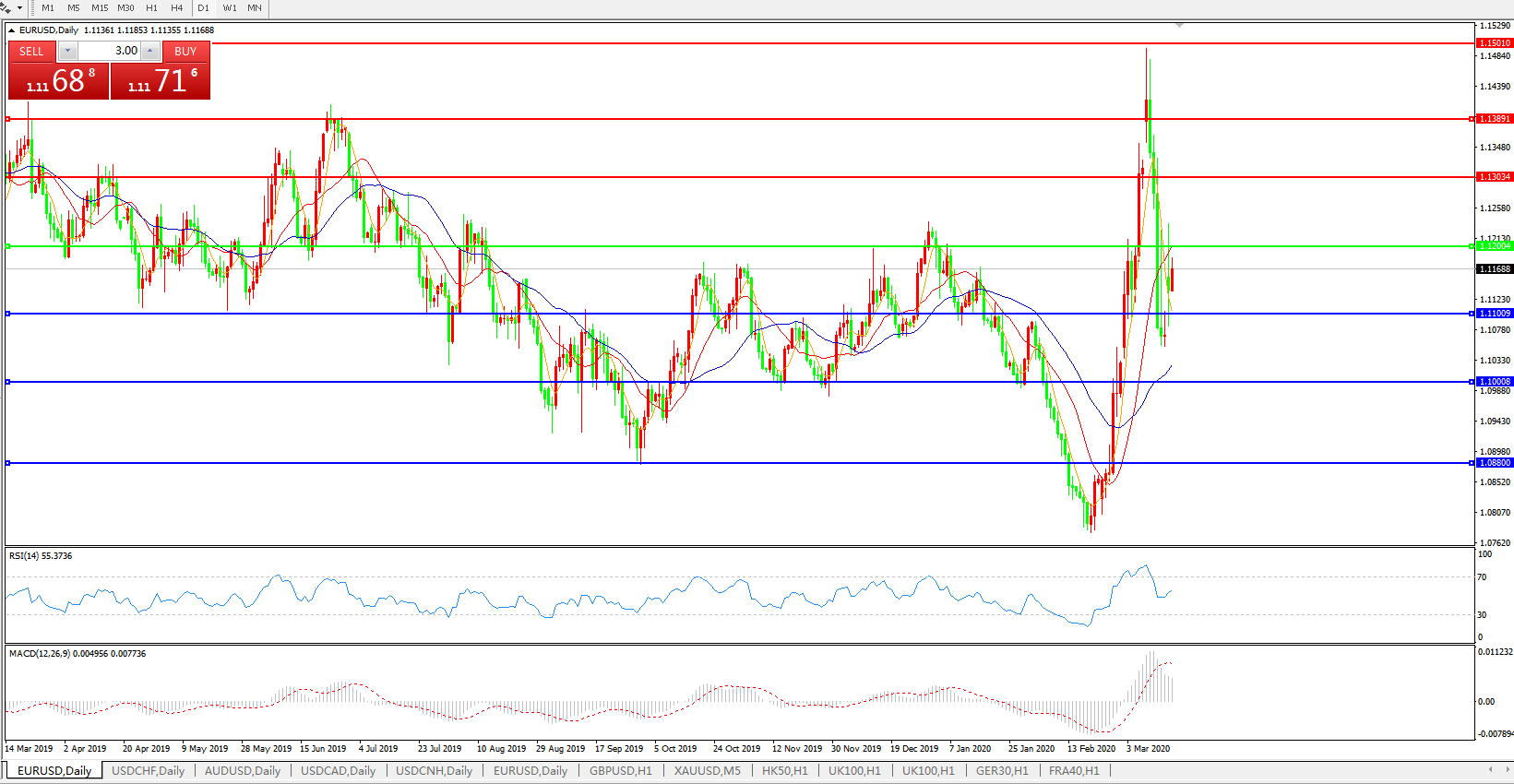
Task: Collapse one-click trading panel via triangle next to EURUSD,Daily
Action: tap(12, 30)
